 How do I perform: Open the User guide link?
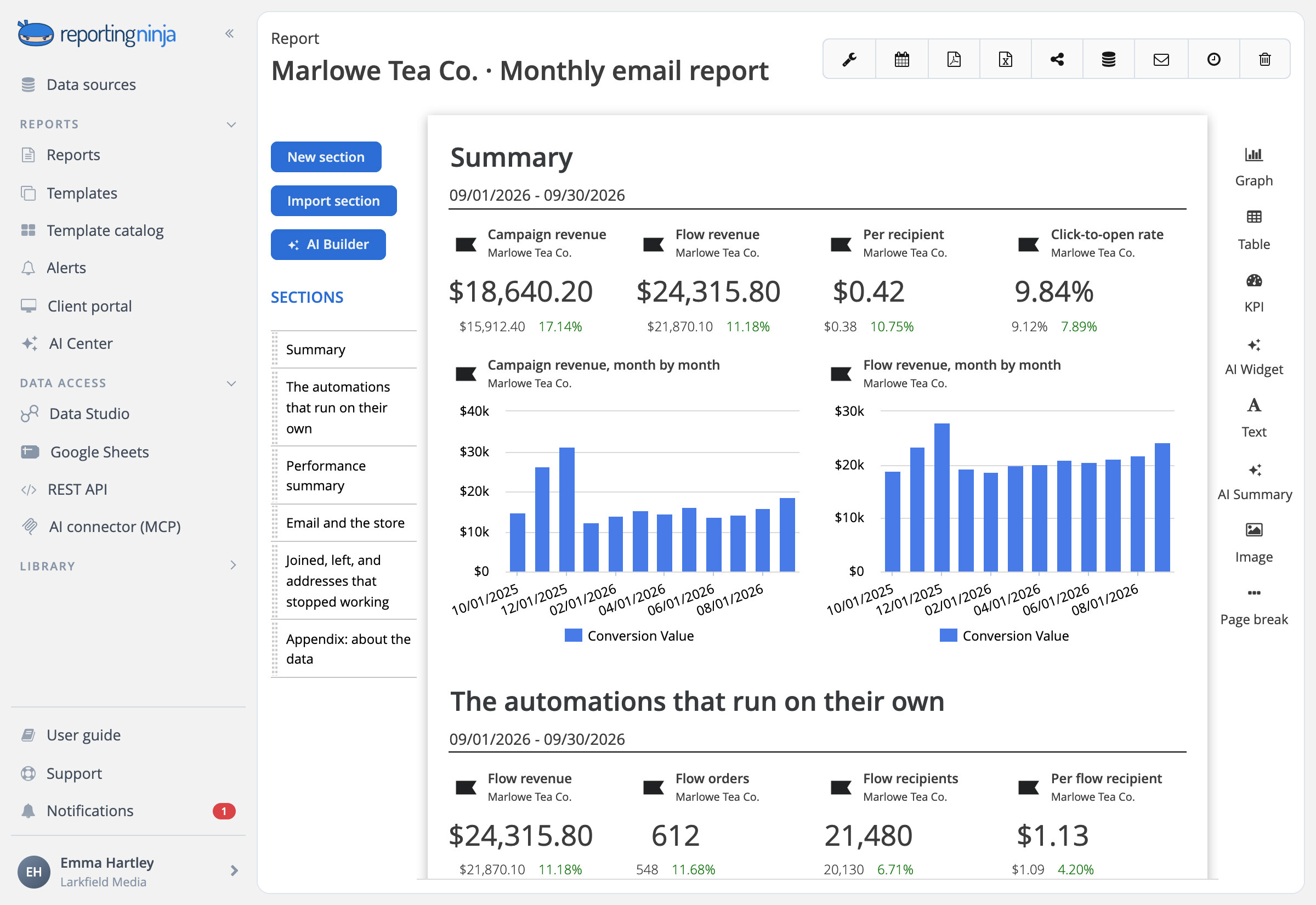(x=70, y=736)
